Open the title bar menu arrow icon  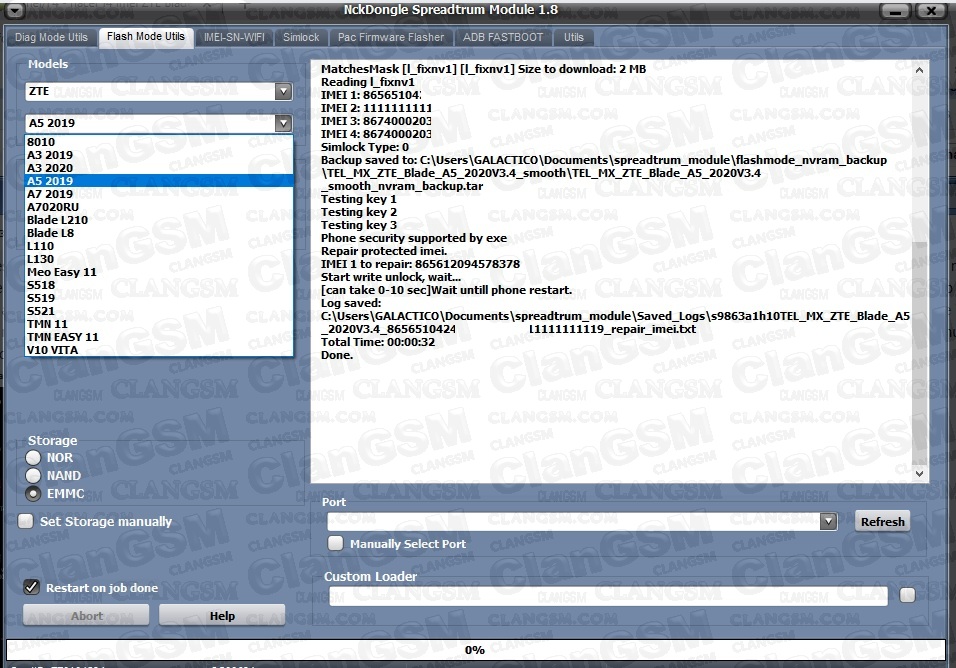tap(15, 10)
